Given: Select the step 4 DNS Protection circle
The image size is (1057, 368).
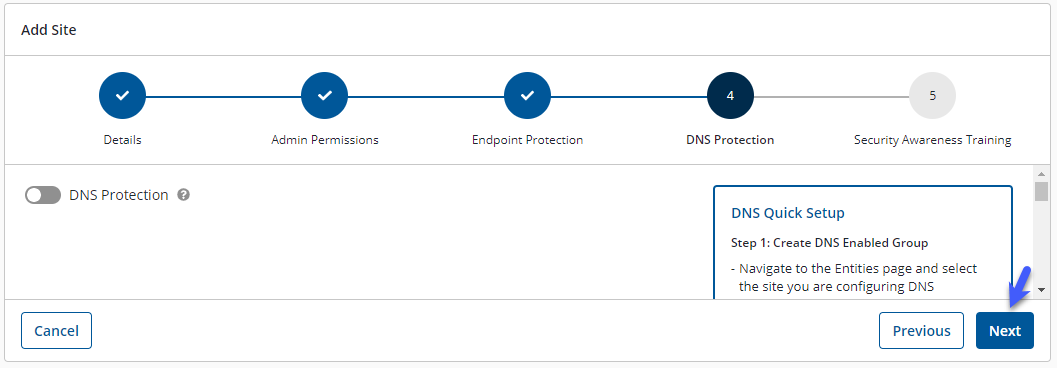Looking at the screenshot, I should coord(730,96).
